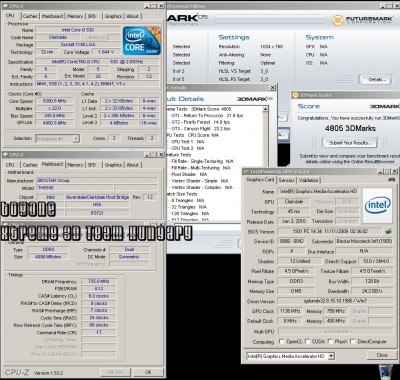Switch to Sensors tab in GPU-Z
This screenshot has height=380, width=400.
pos(286,180)
